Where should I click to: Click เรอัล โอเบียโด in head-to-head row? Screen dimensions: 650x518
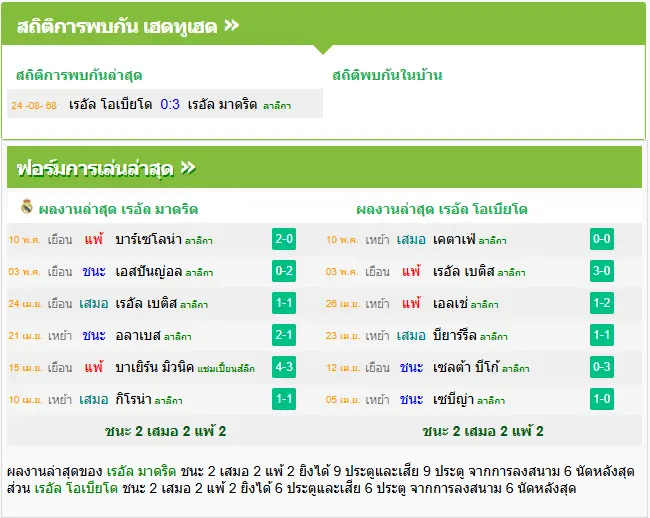pos(111,104)
